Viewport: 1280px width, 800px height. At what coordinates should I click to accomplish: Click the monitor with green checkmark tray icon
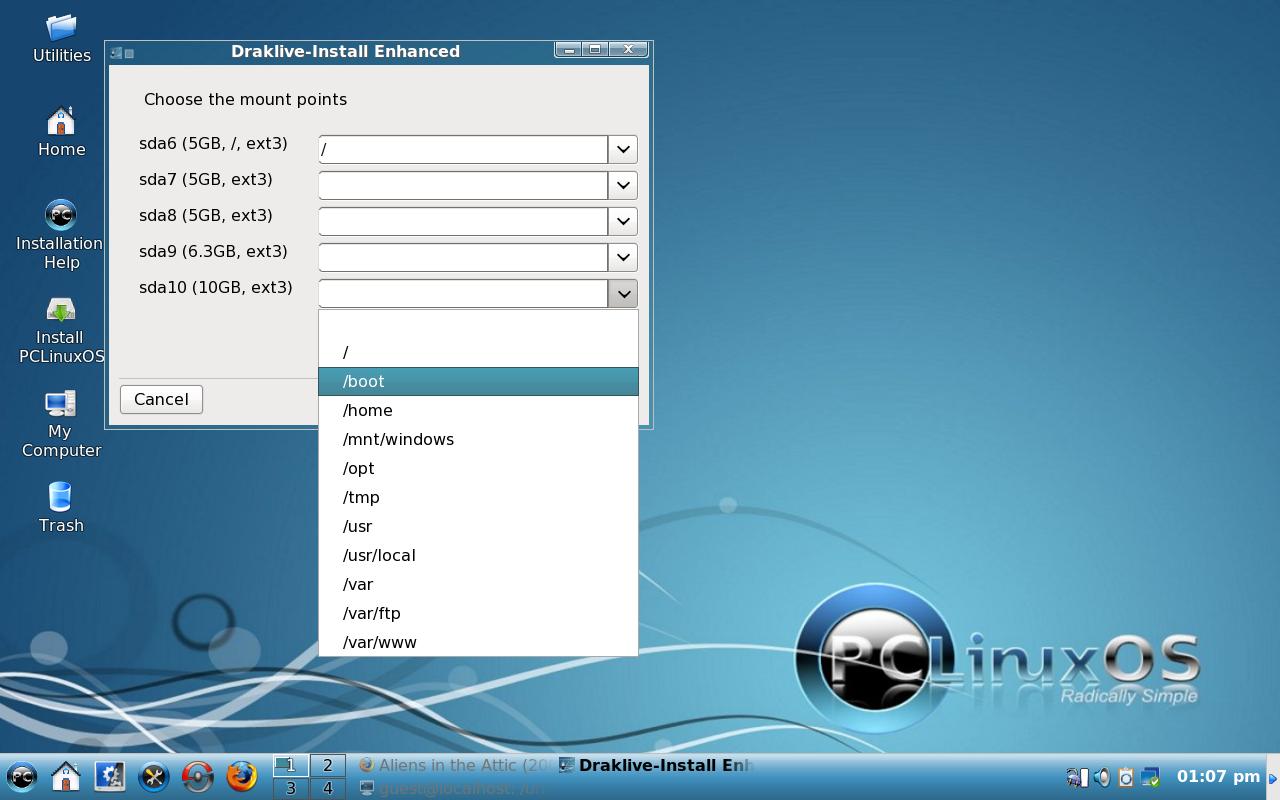pos(1150,776)
